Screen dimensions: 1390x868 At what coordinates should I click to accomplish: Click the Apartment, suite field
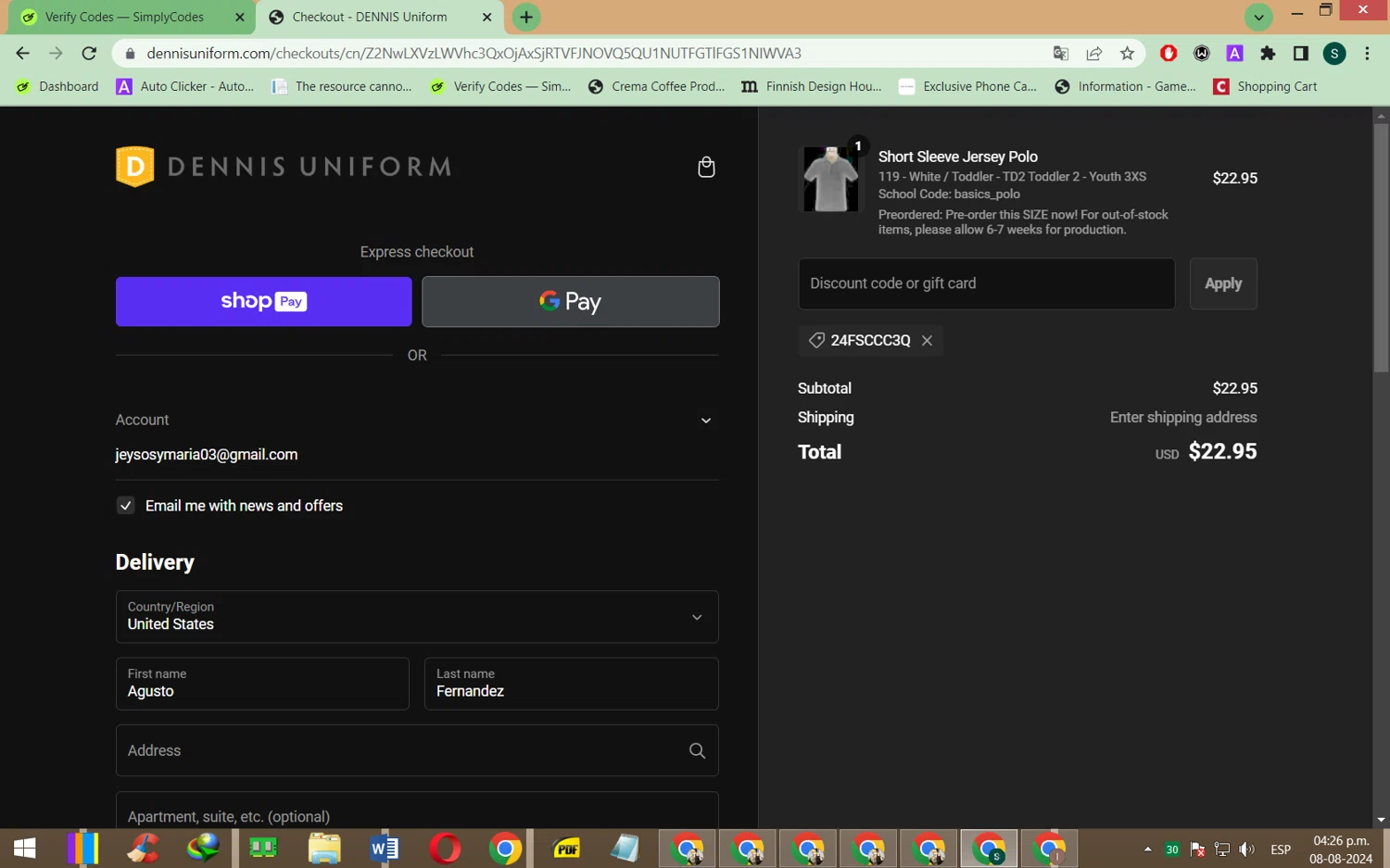pos(417,811)
